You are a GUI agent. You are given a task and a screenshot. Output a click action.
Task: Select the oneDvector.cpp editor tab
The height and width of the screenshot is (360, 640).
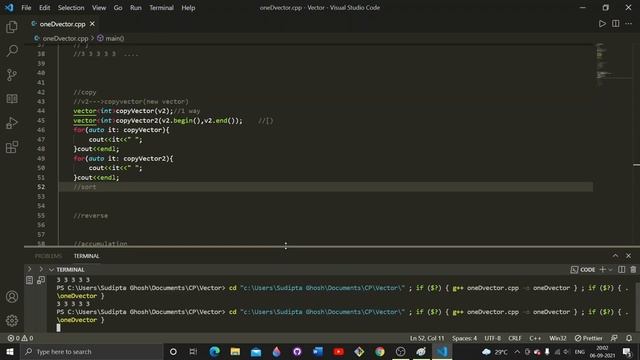62,24
